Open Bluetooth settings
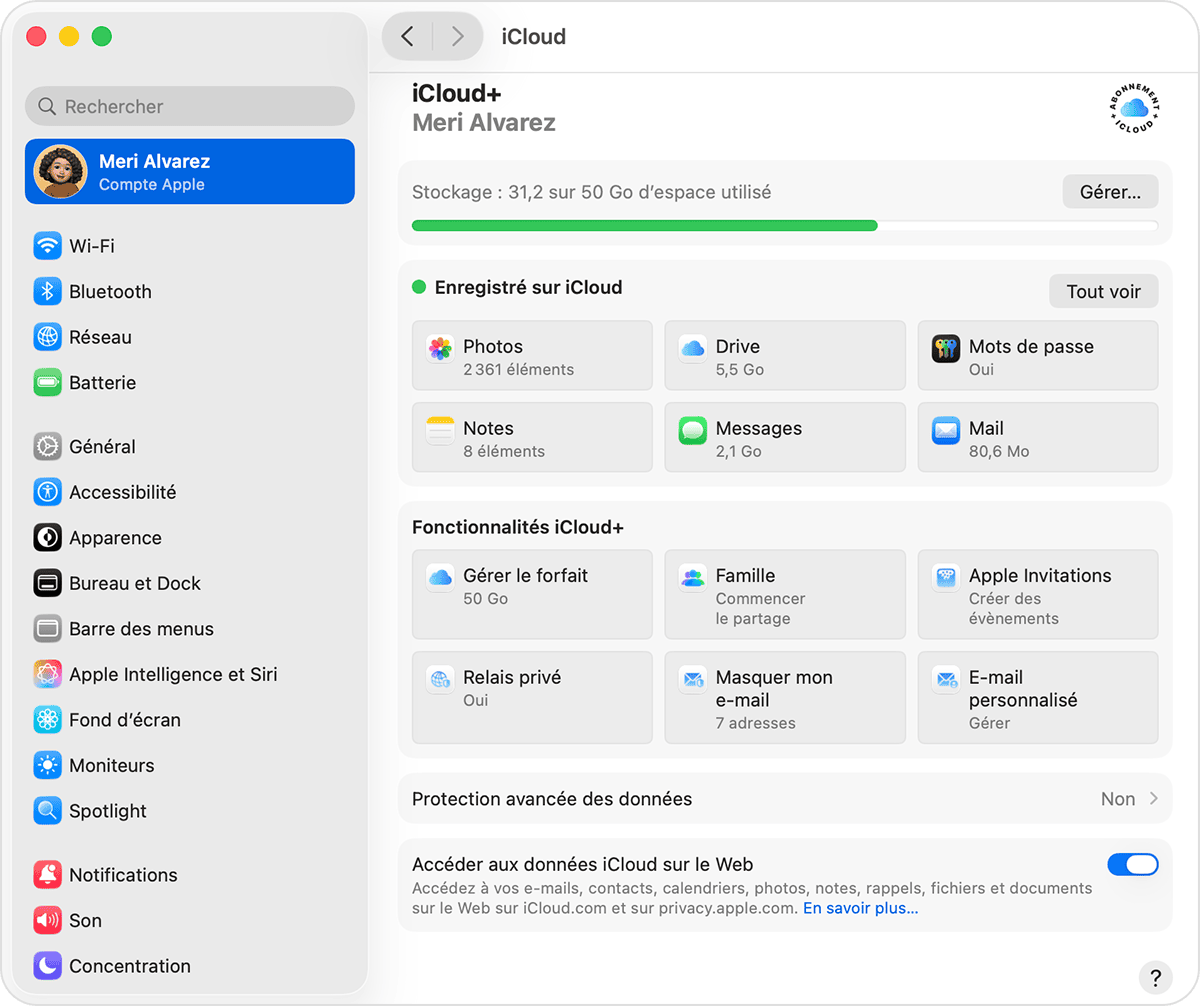Screen dimensions: 1200x1006 click(110, 291)
